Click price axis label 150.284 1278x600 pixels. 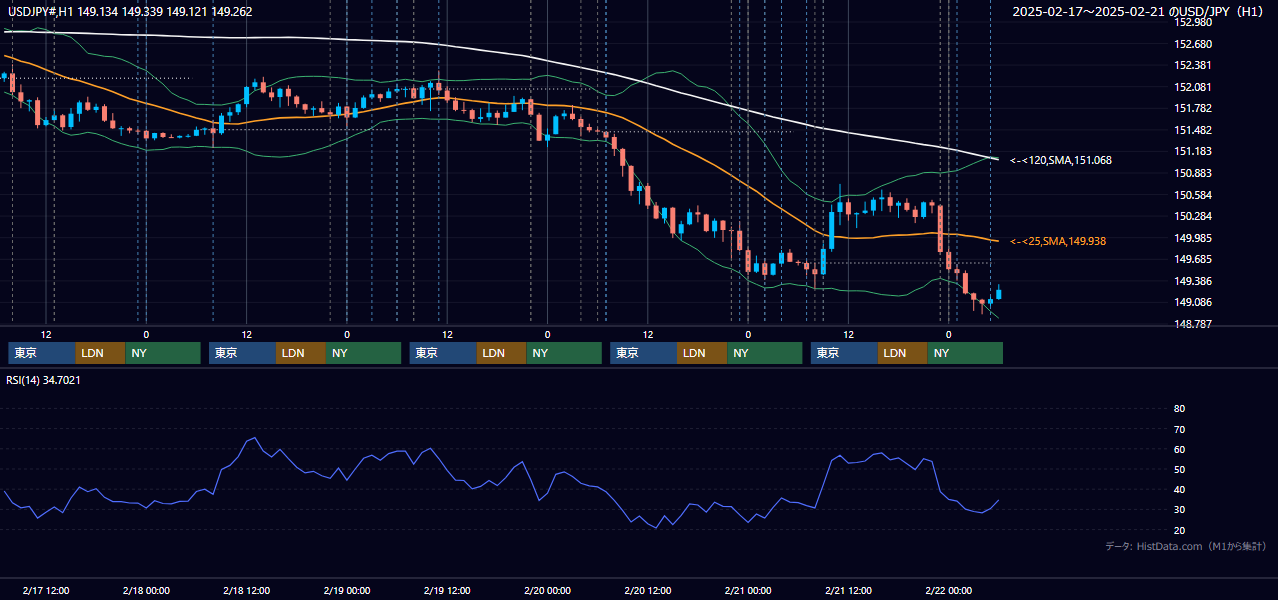coord(1193,216)
